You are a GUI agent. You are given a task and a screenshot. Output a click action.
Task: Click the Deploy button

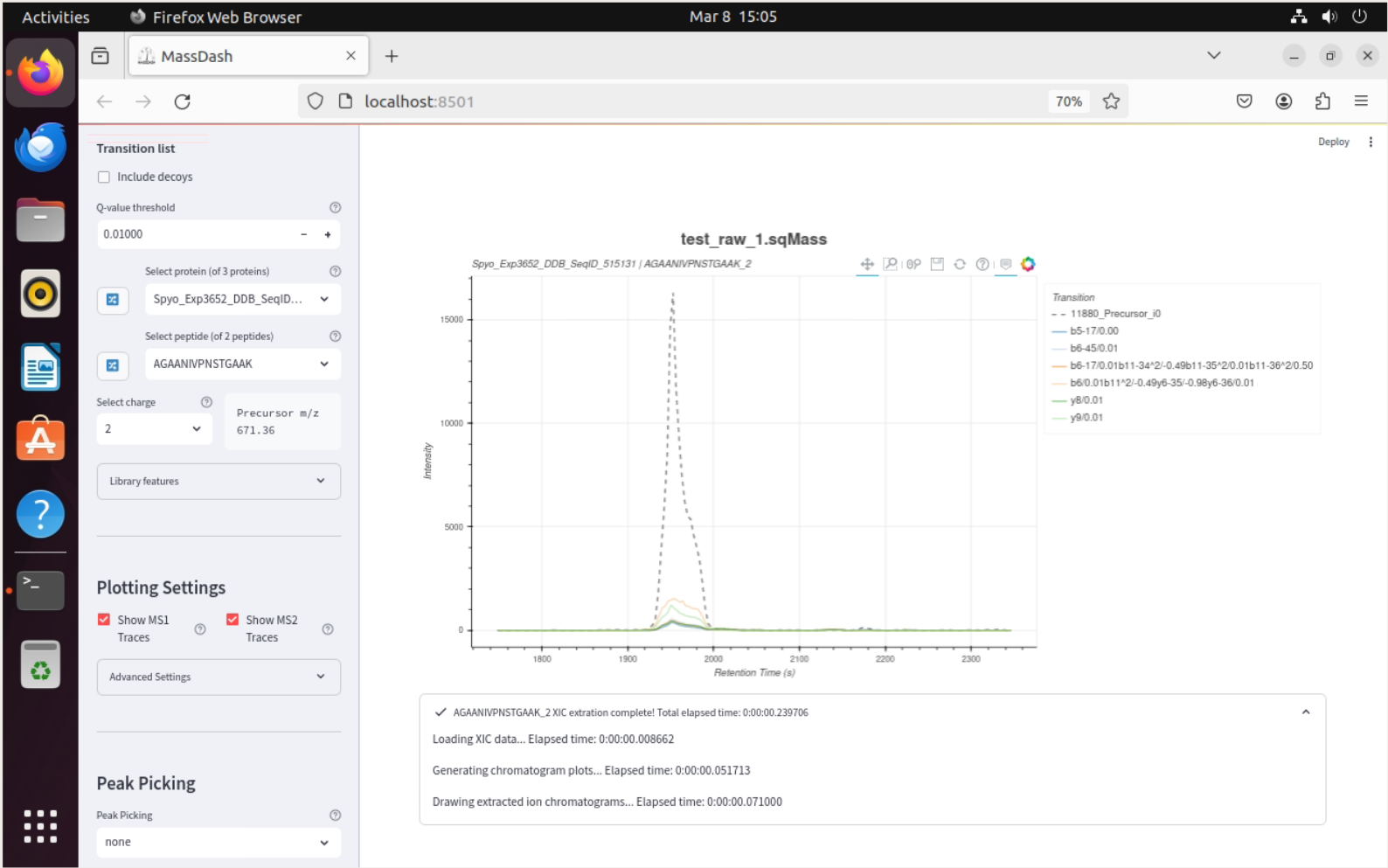(x=1334, y=142)
